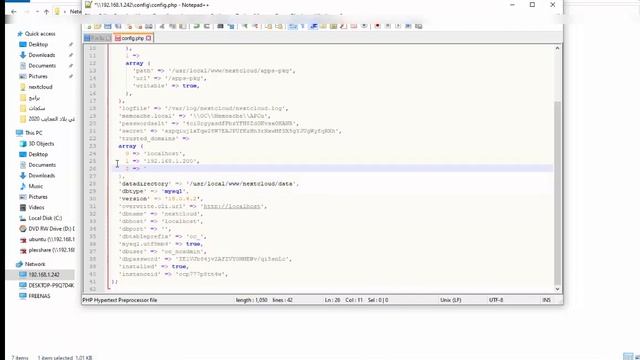The width and height of the screenshot is (640, 360).
Task: Open Local Disk (C:) in sidebar
Action: 45,218
